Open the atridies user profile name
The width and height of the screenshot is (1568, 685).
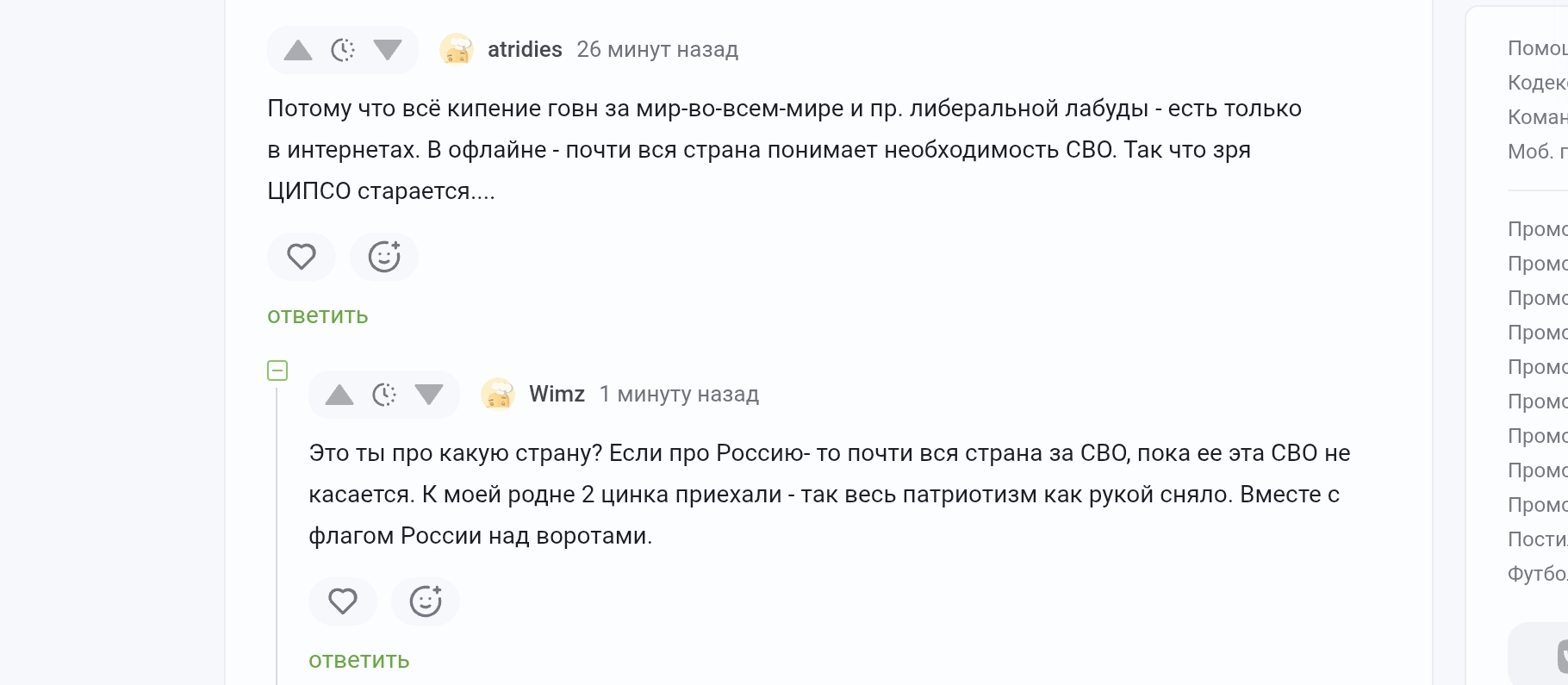click(525, 50)
